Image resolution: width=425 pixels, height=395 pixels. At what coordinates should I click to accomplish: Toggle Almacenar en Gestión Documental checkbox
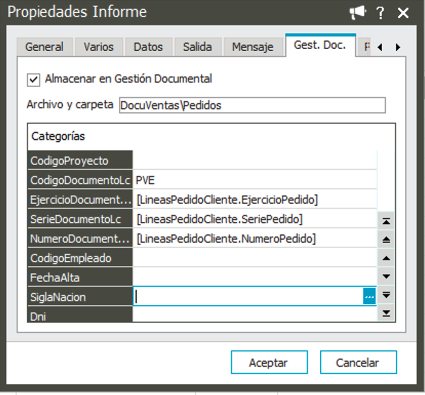point(33,80)
